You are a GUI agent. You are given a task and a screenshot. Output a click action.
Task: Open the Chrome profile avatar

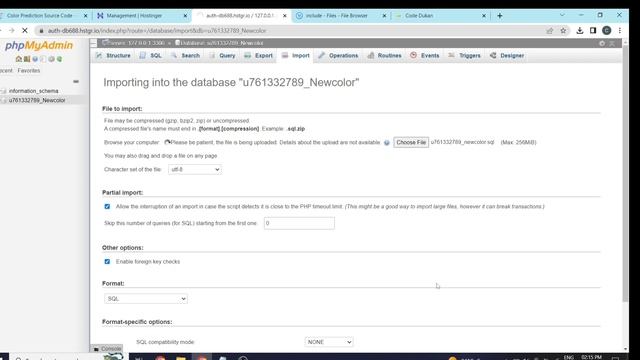(607, 31)
